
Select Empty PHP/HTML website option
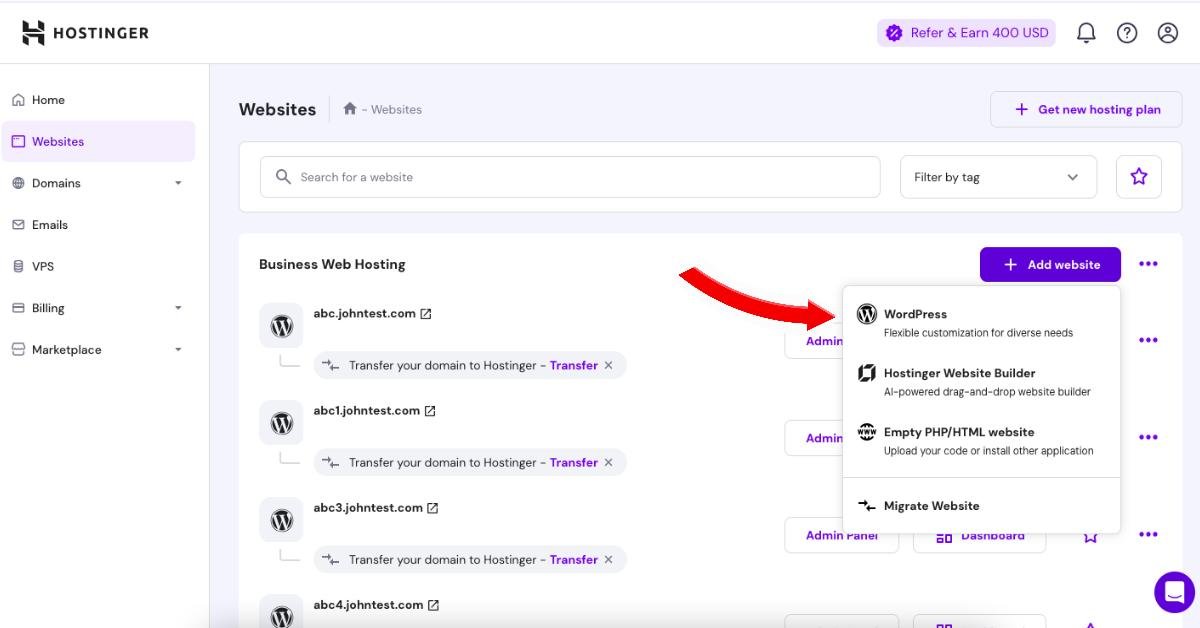(x=981, y=440)
